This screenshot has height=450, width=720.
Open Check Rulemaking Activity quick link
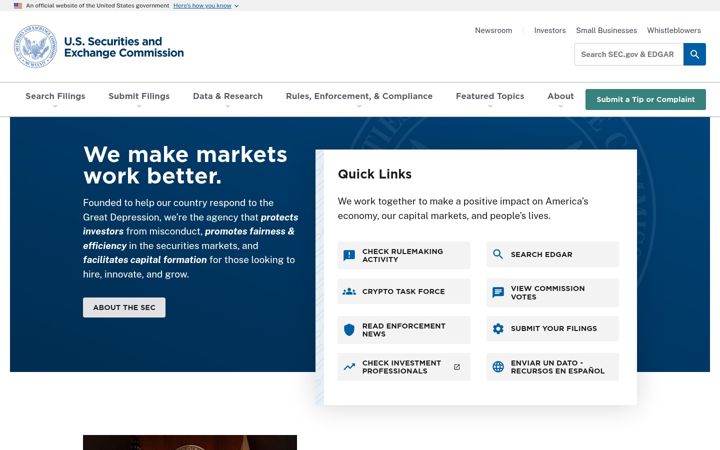pos(404,255)
